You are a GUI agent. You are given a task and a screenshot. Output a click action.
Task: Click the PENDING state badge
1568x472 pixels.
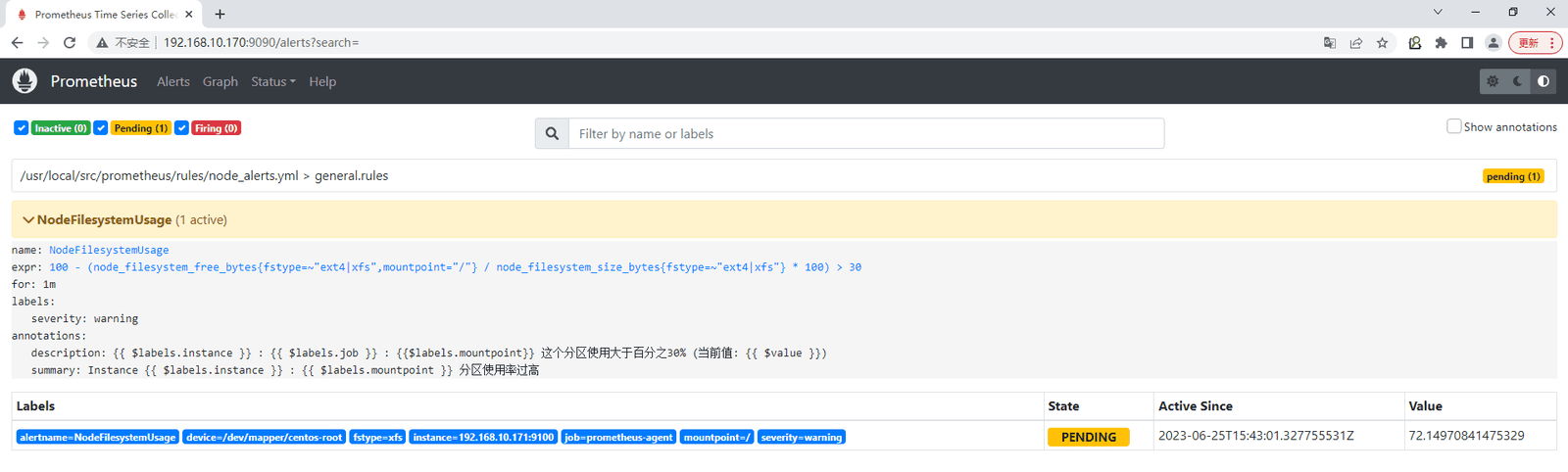coord(1088,437)
